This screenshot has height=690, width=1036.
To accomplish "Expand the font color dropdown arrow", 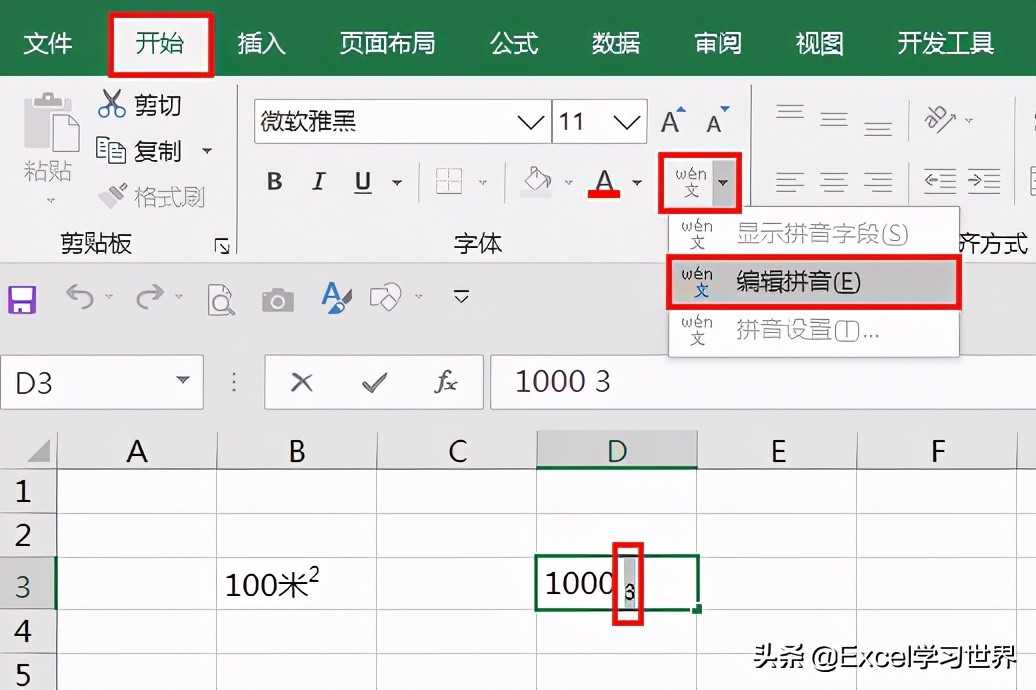I will [637, 182].
